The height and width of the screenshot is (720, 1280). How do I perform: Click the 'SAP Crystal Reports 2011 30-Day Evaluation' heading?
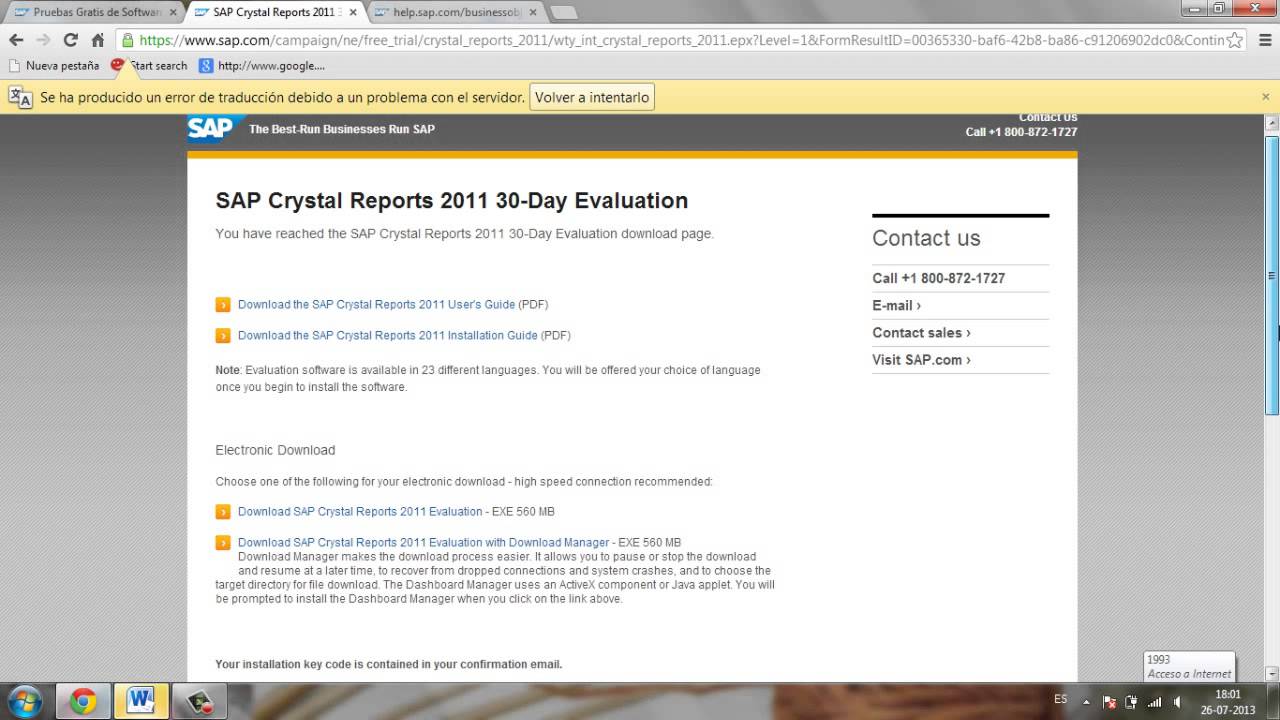pos(452,200)
